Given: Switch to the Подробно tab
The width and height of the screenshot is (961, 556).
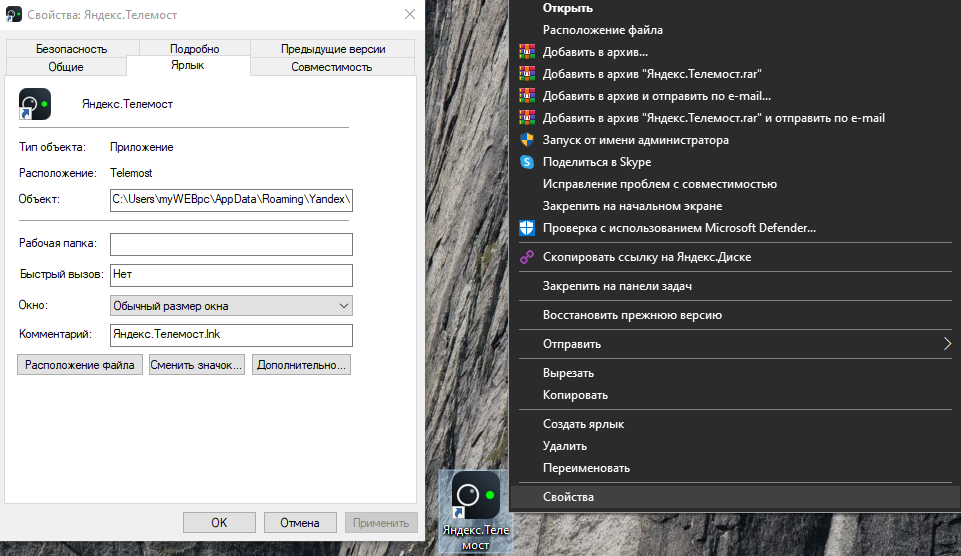Looking at the screenshot, I should point(194,49).
